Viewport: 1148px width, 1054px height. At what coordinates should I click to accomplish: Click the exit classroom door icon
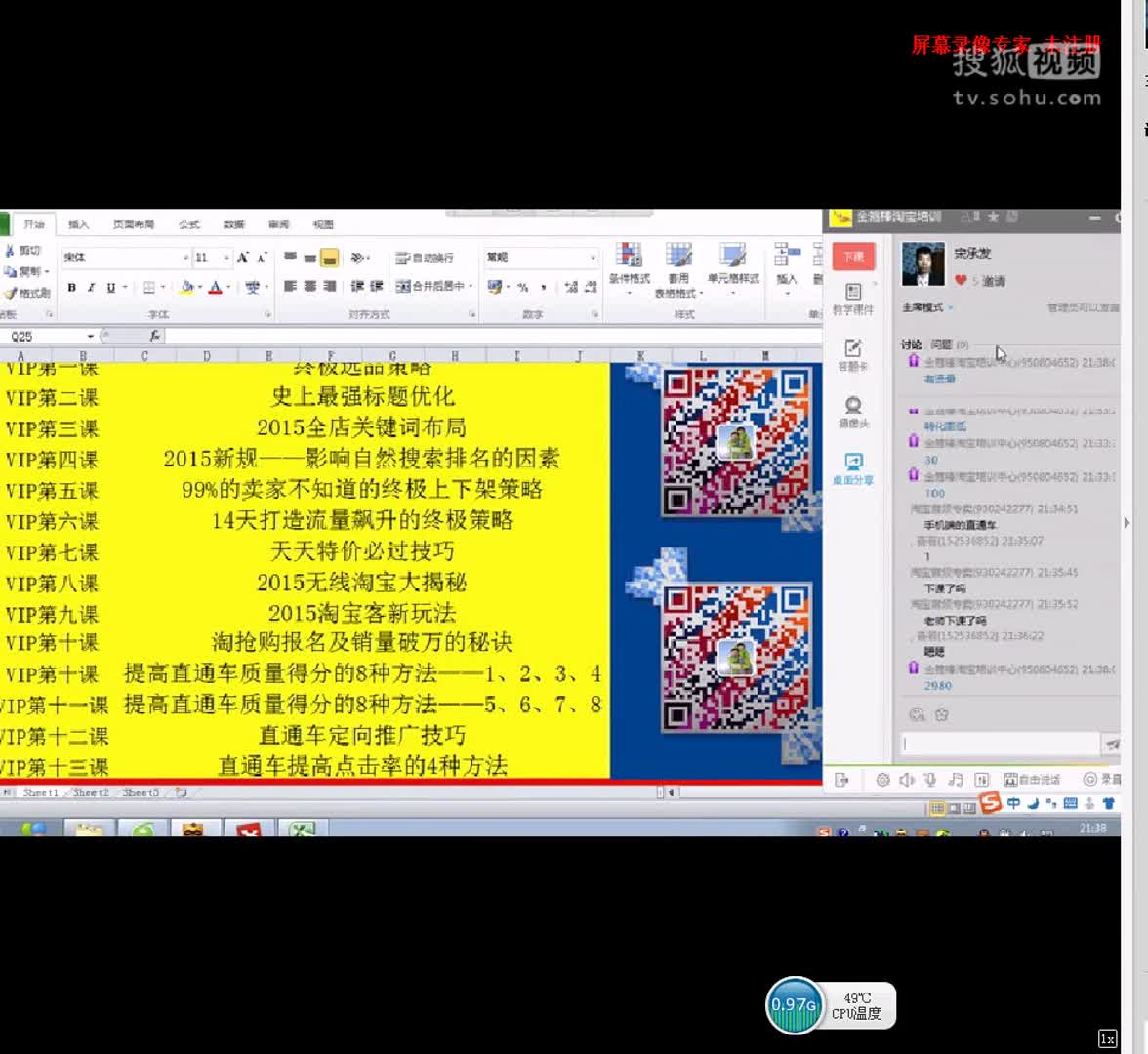[841, 780]
